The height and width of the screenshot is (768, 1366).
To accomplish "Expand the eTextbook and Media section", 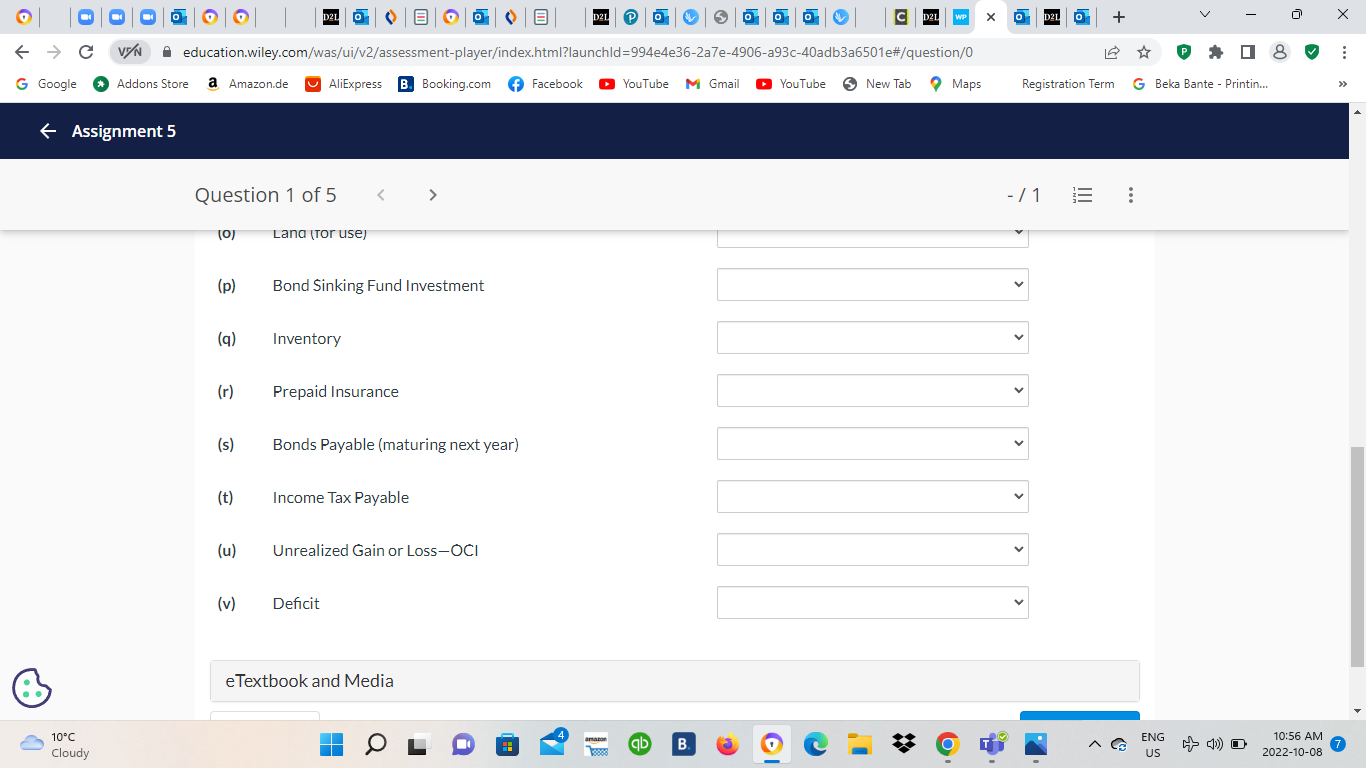I will tap(675, 681).
